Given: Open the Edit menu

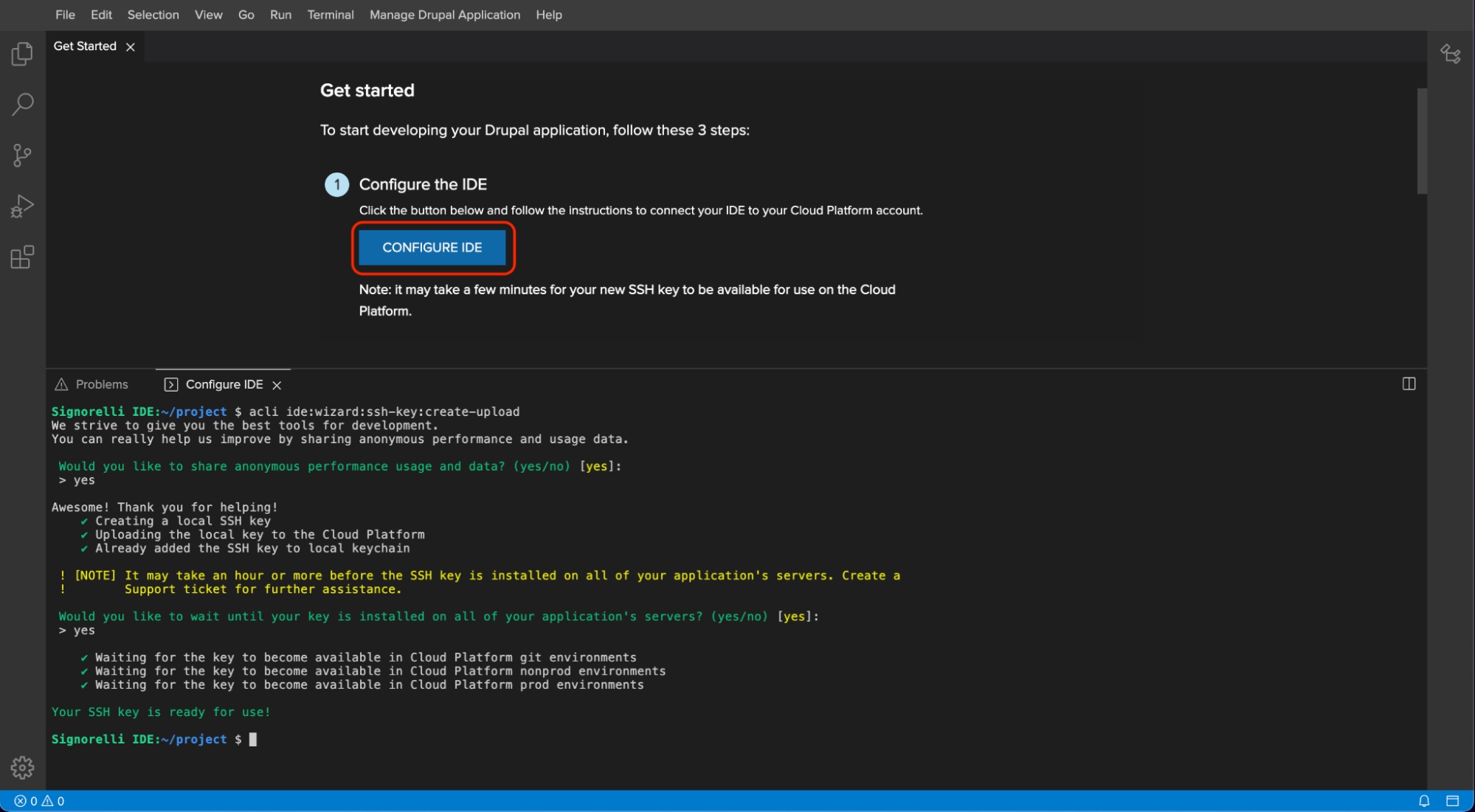Looking at the screenshot, I should click(101, 15).
